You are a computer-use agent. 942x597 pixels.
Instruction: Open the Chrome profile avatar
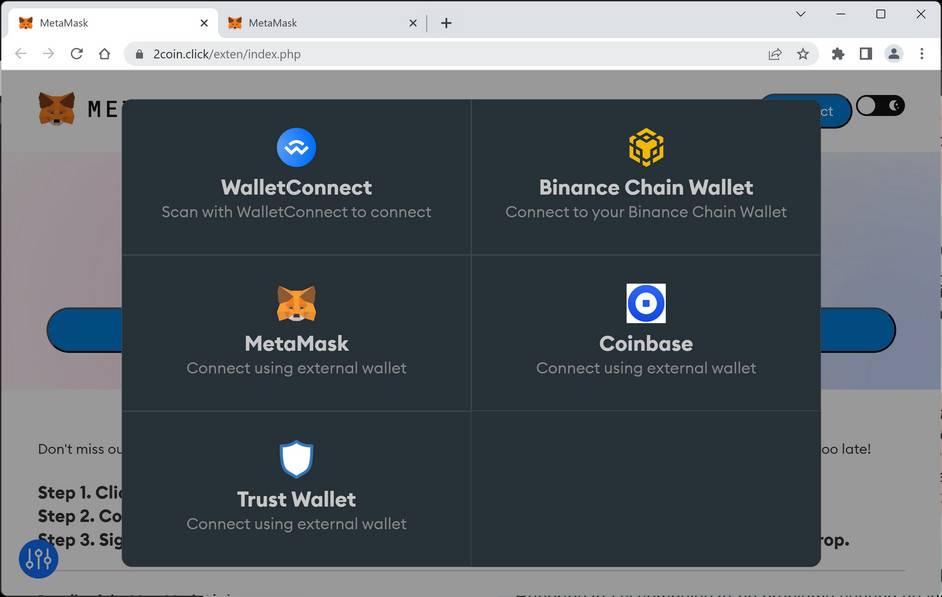click(x=894, y=54)
